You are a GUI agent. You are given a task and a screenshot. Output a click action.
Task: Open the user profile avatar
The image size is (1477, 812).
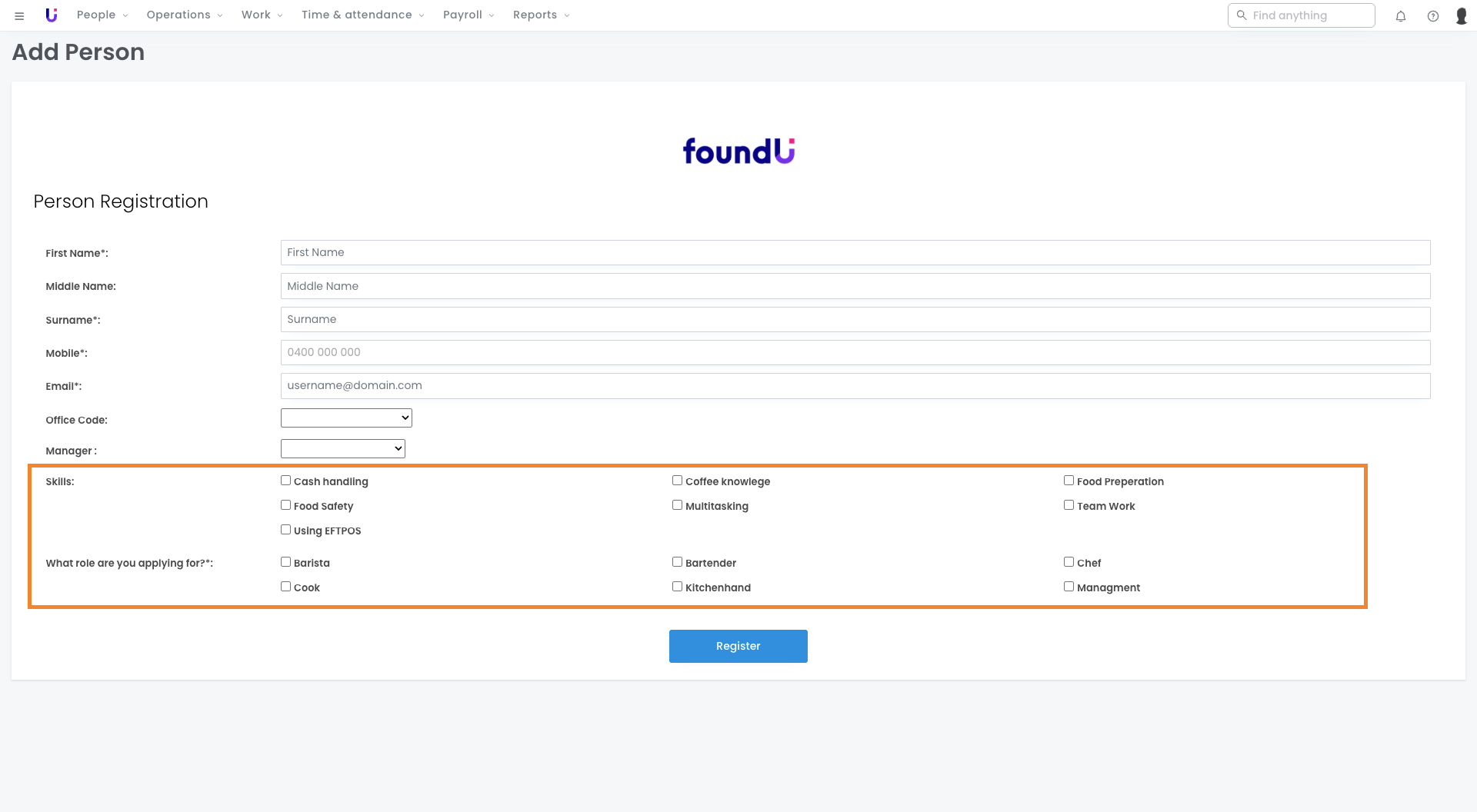pyautogui.click(x=1462, y=16)
